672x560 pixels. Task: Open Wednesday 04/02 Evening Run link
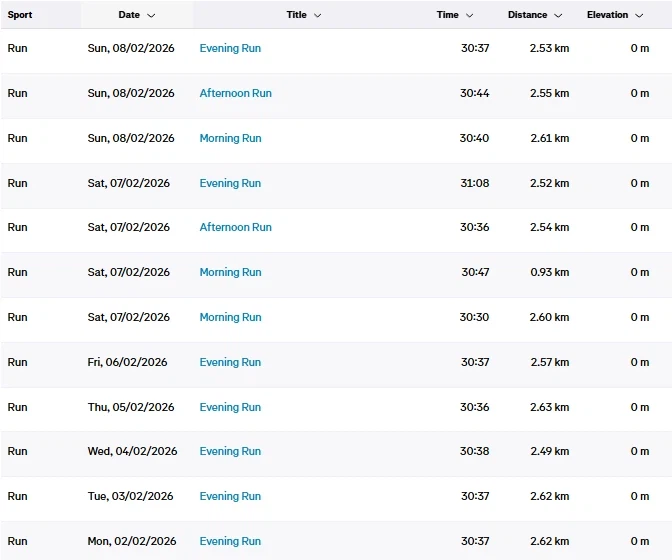(230, 451)
